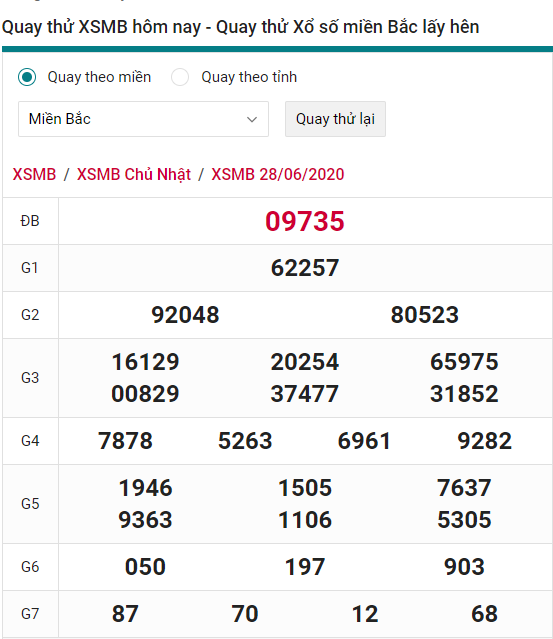Select the Quay theo miền radio button
Viewport: 553px width, 639px height.
(27, 77)
